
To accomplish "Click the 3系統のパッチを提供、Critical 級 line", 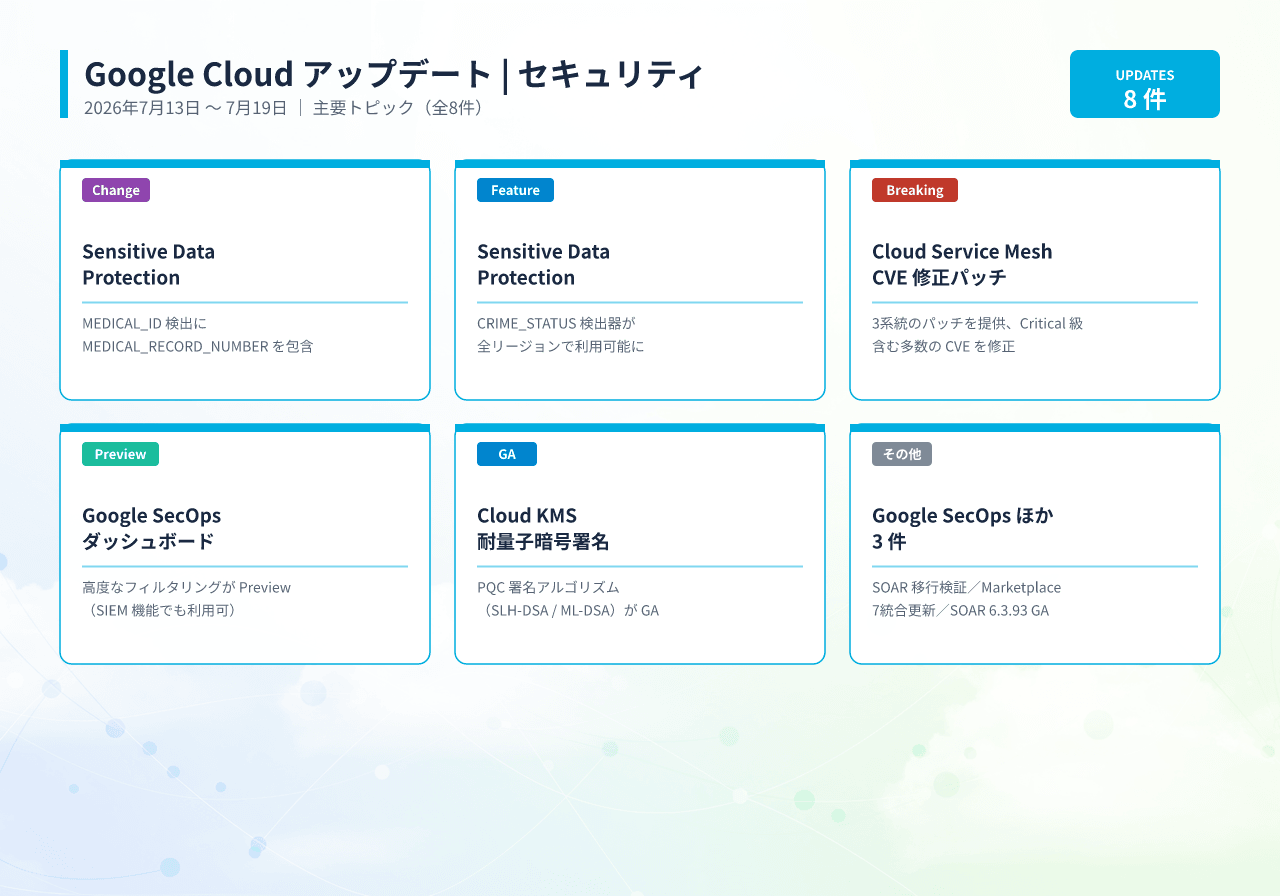I will click(977, 323).
